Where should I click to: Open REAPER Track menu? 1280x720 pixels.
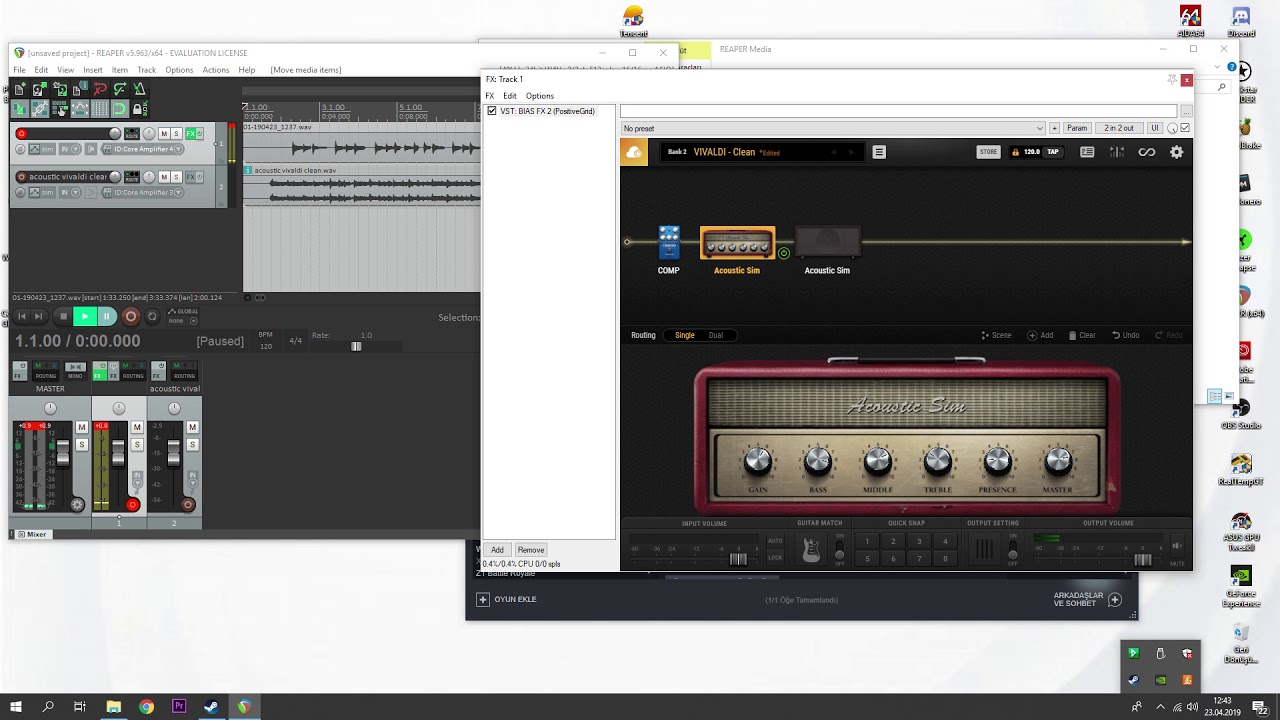(x=146, y=70)
